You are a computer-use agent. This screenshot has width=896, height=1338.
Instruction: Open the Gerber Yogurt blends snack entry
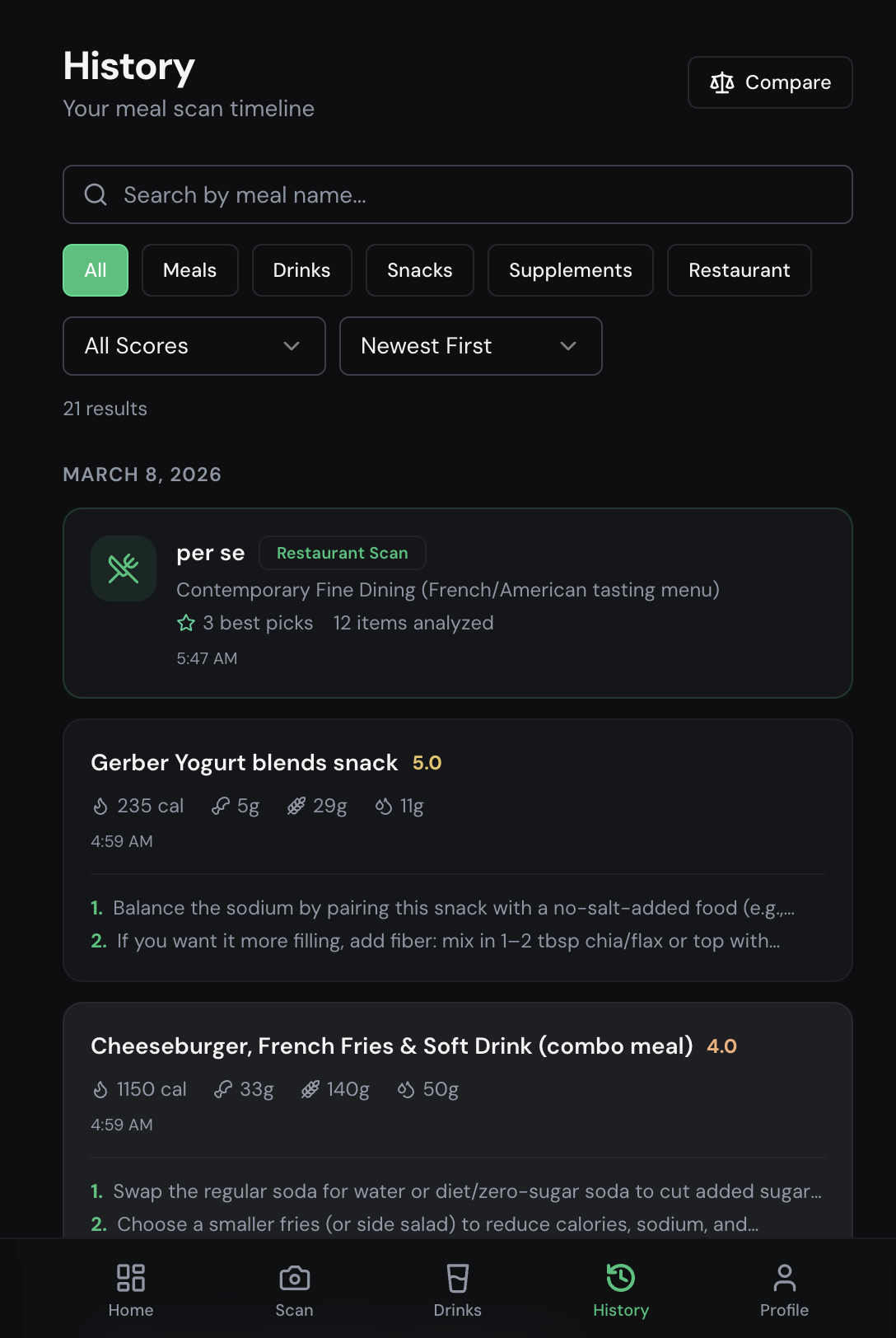click(458, 850)
